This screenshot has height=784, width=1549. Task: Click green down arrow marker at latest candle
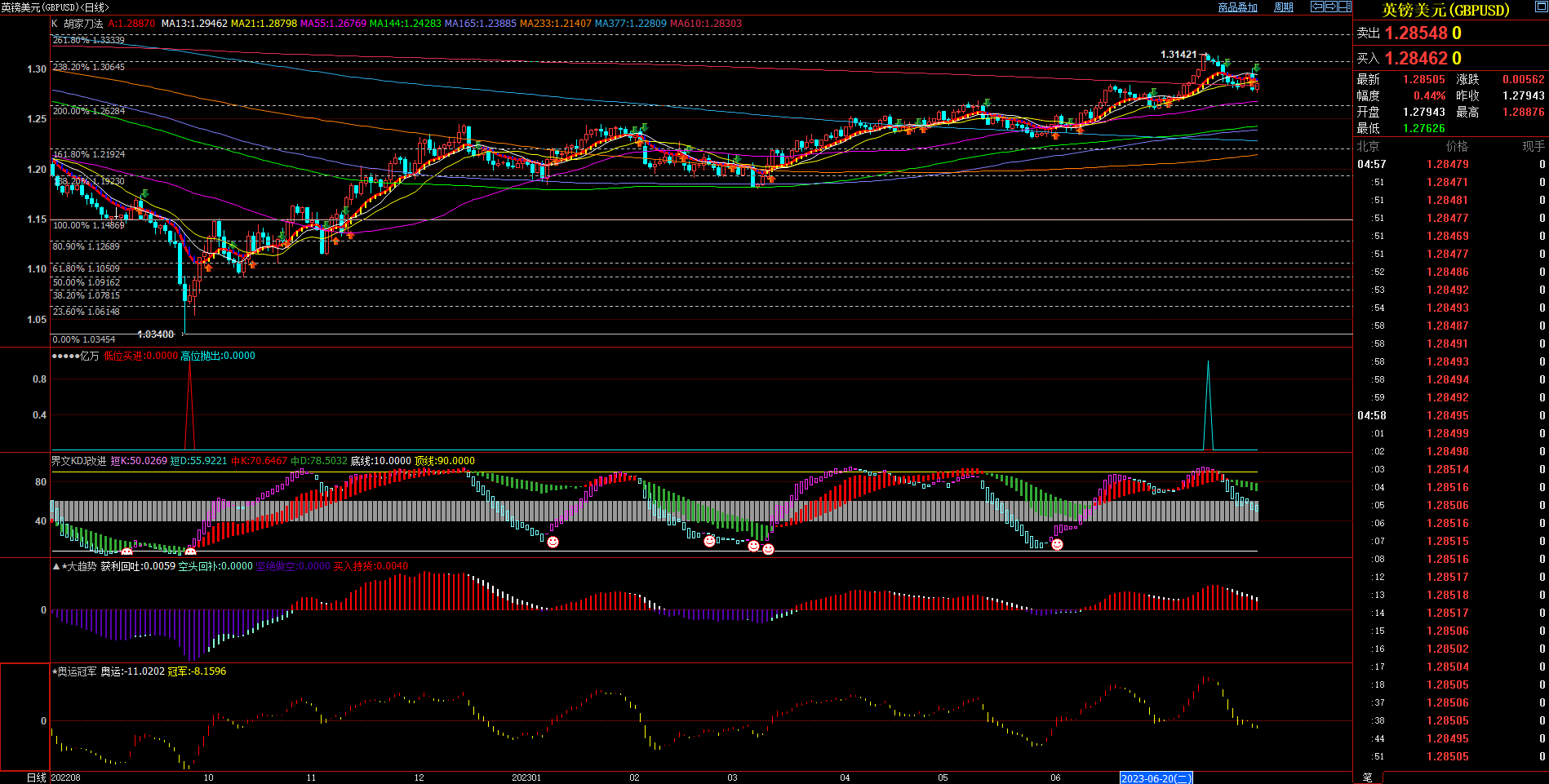coord(1257,68)
